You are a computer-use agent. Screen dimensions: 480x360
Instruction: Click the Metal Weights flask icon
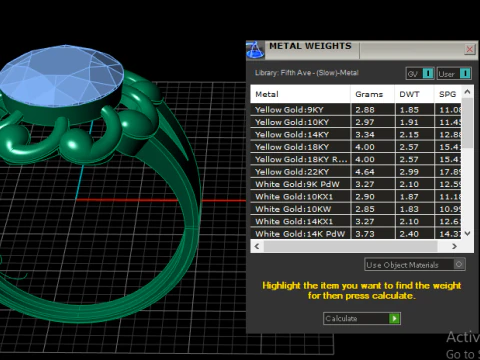click(255, 50)
